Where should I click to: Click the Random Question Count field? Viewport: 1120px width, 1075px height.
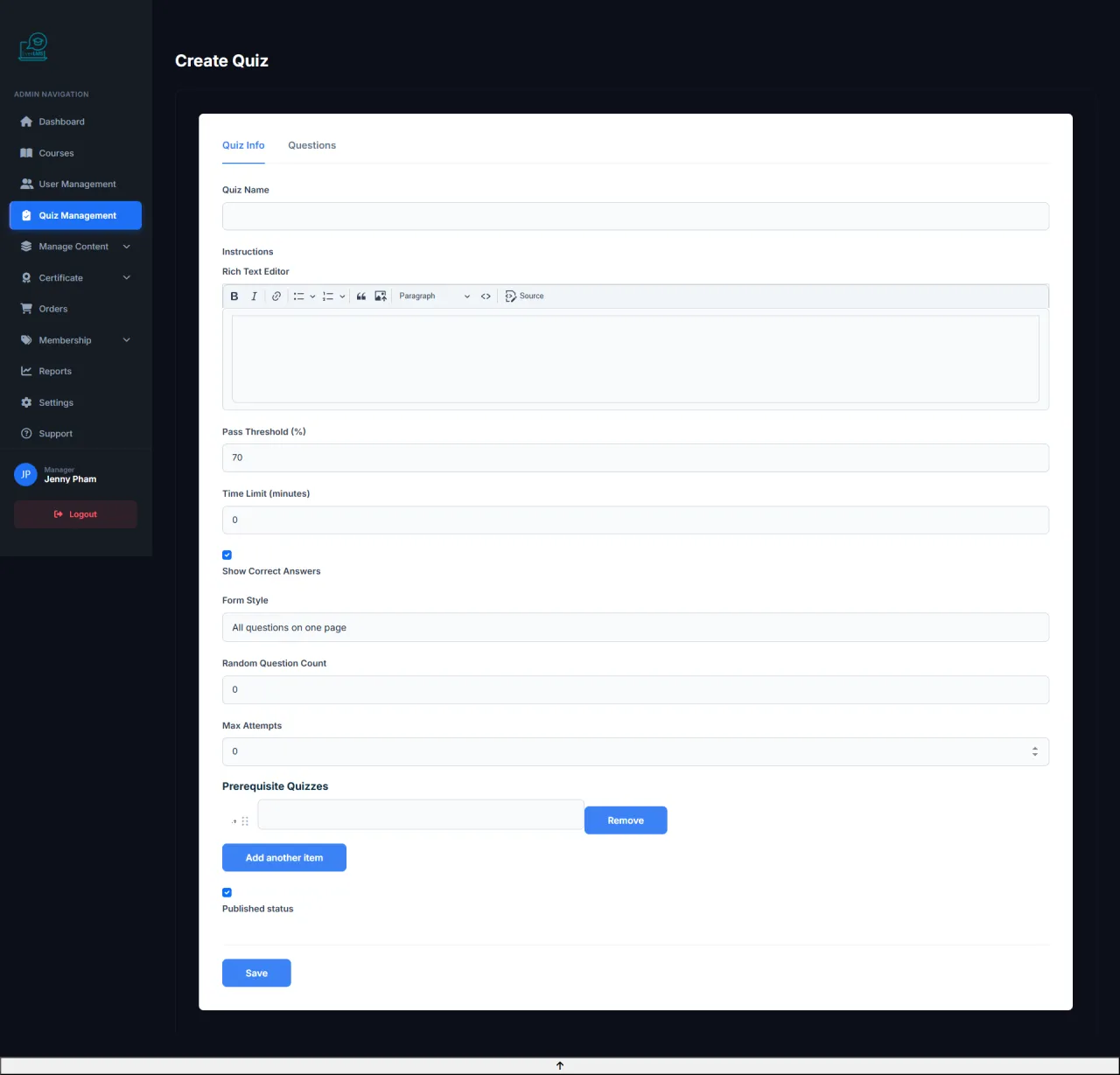635,689
